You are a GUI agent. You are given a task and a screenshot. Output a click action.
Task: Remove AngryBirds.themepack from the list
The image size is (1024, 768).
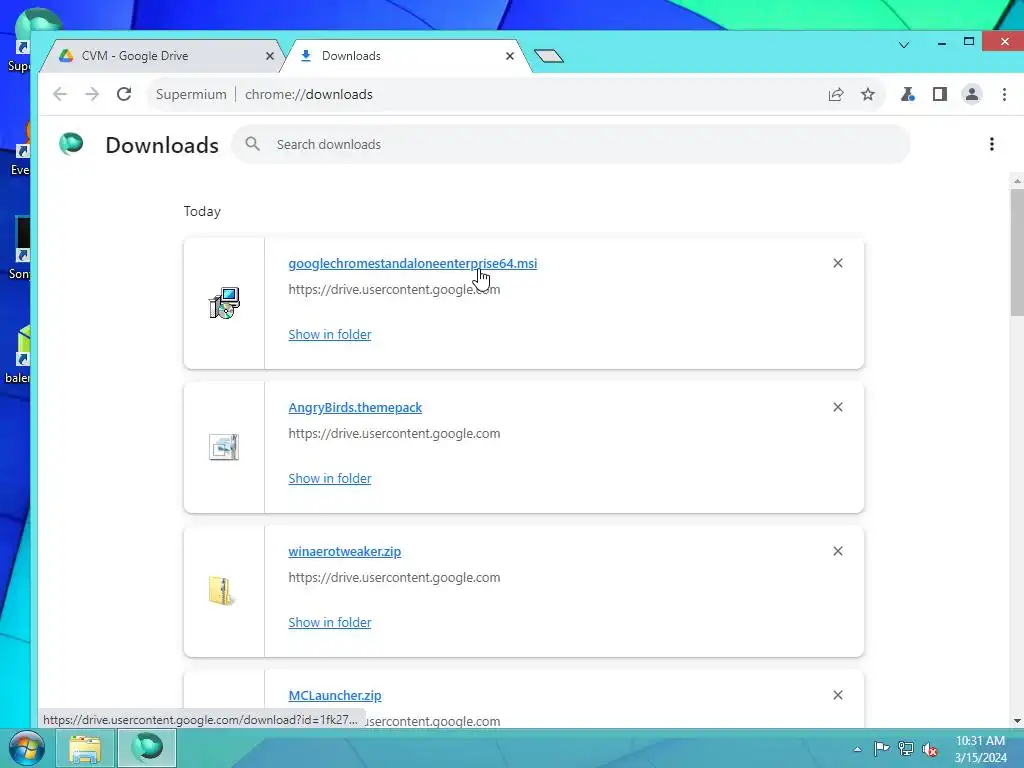(x=838, y=407)
